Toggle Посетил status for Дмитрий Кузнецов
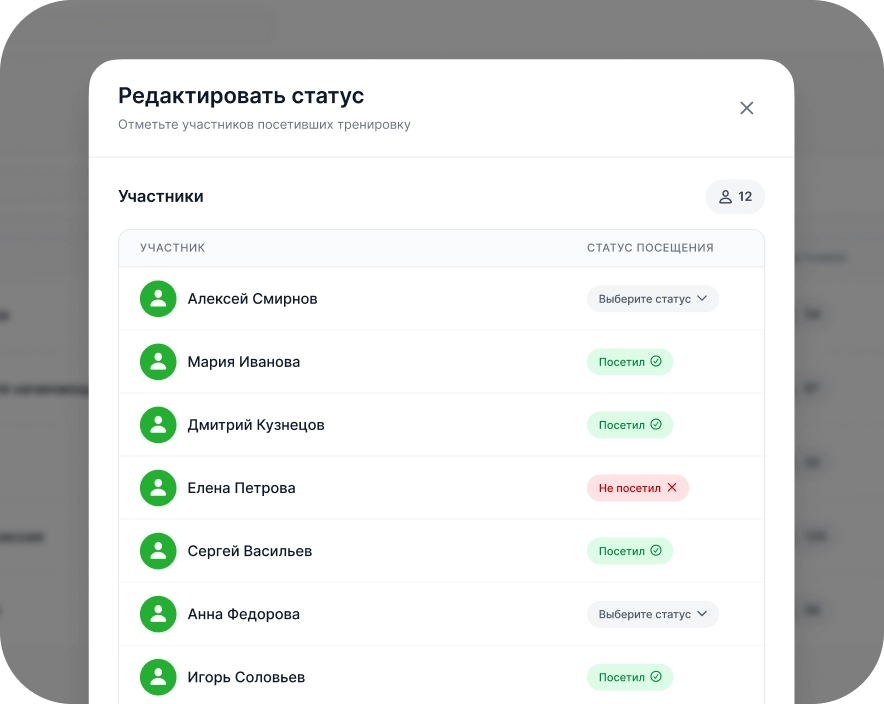884x704 pixels. coord(630,425)
